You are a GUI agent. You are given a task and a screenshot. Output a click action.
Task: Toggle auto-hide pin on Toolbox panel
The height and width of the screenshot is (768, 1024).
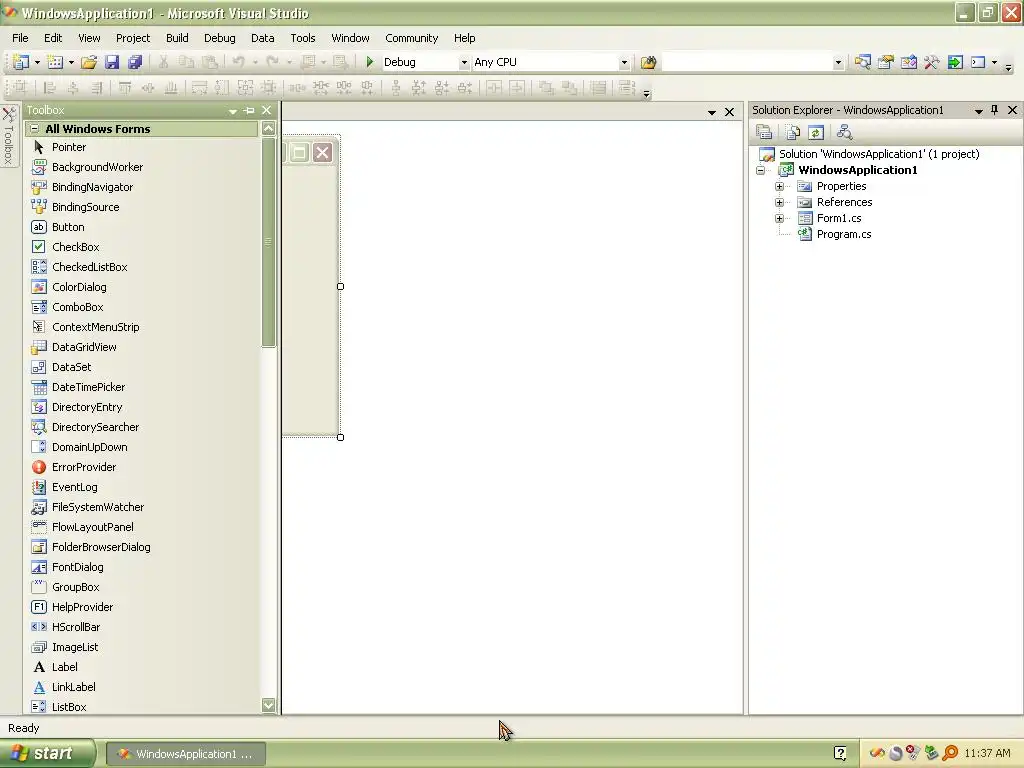(249, 110)
